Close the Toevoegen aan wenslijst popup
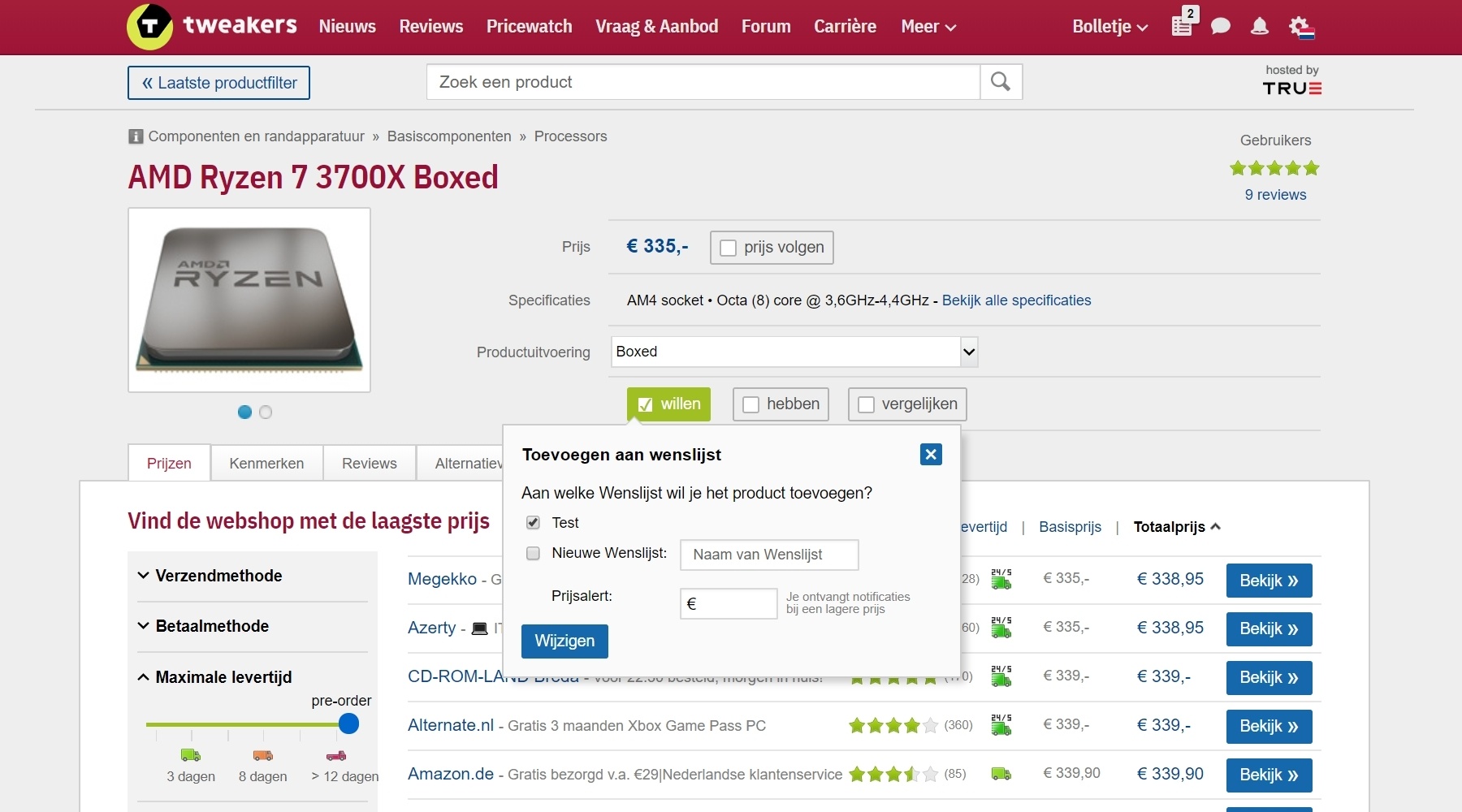The width and height of the screenshot is (1462, 812). click(x=931, y=455)
